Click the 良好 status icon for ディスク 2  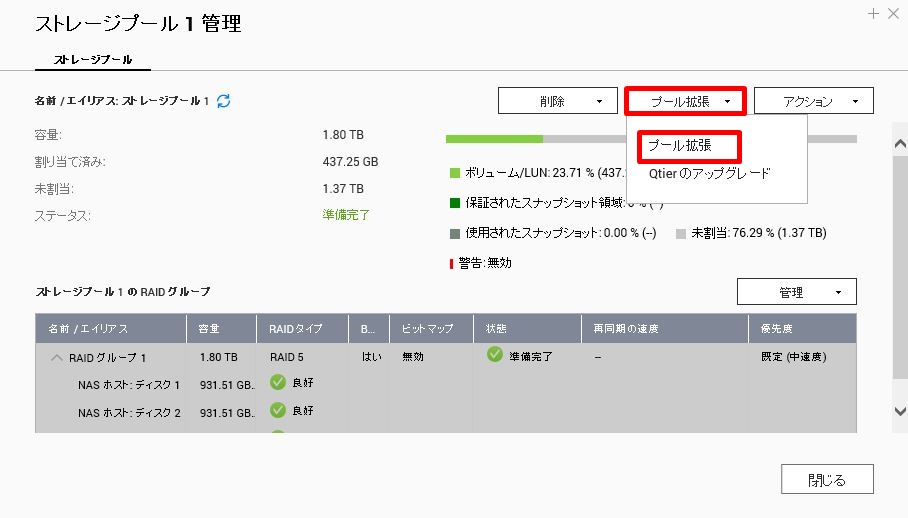278,410
